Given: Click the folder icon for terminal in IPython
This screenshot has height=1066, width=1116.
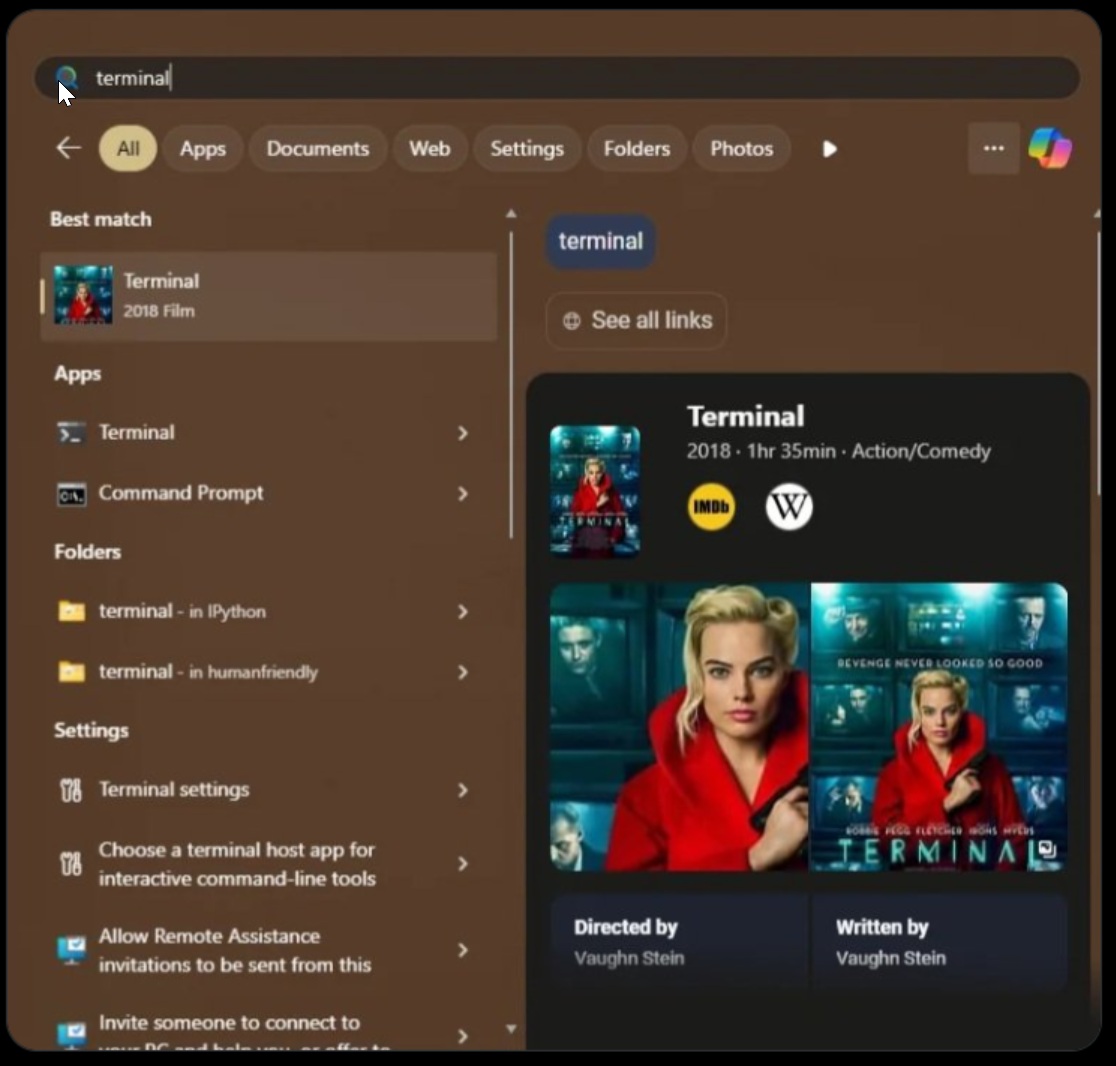Looking at the screenshot, I should pos(71,611).
